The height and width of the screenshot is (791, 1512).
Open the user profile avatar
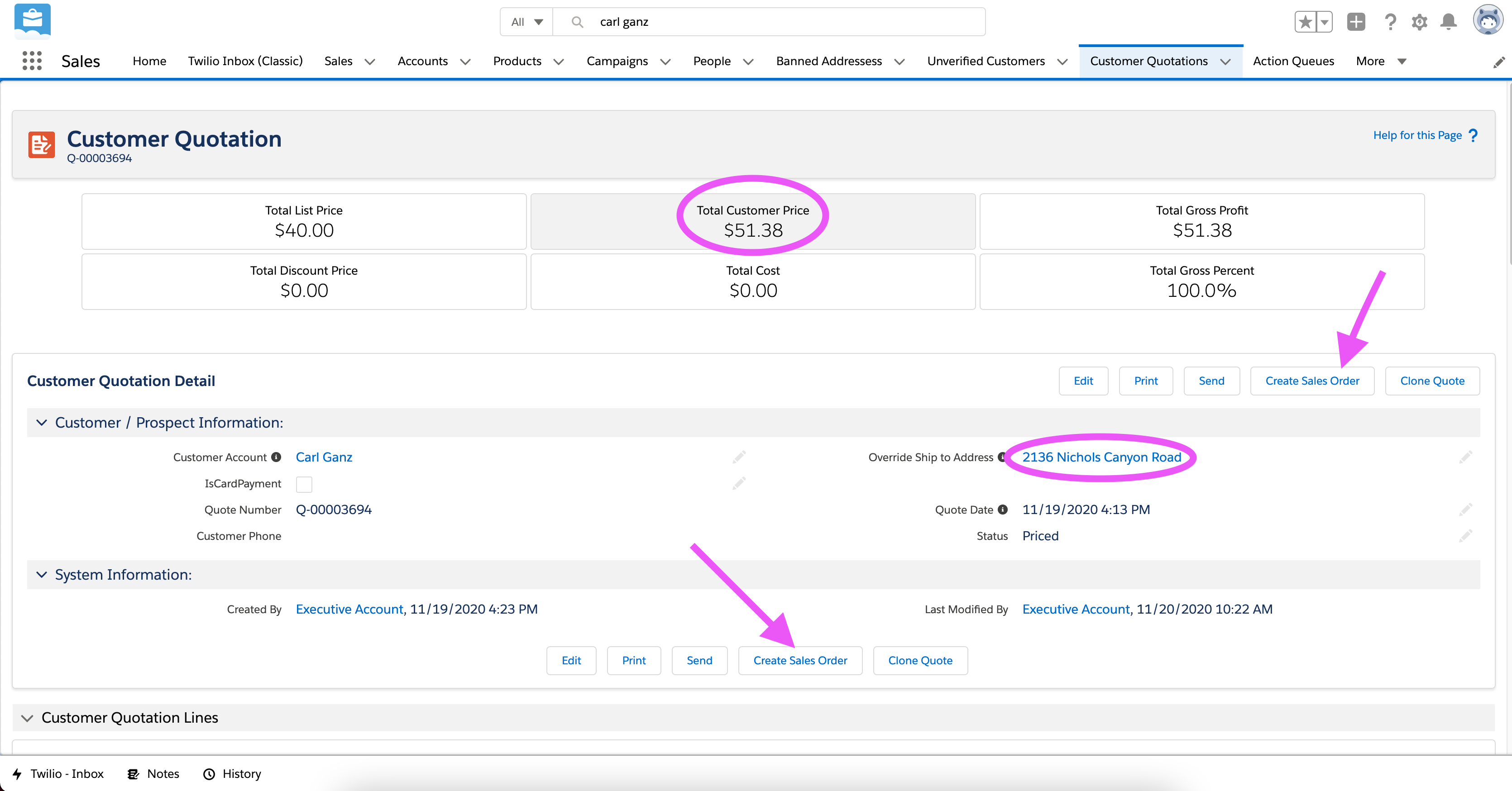click(1488, 20)
